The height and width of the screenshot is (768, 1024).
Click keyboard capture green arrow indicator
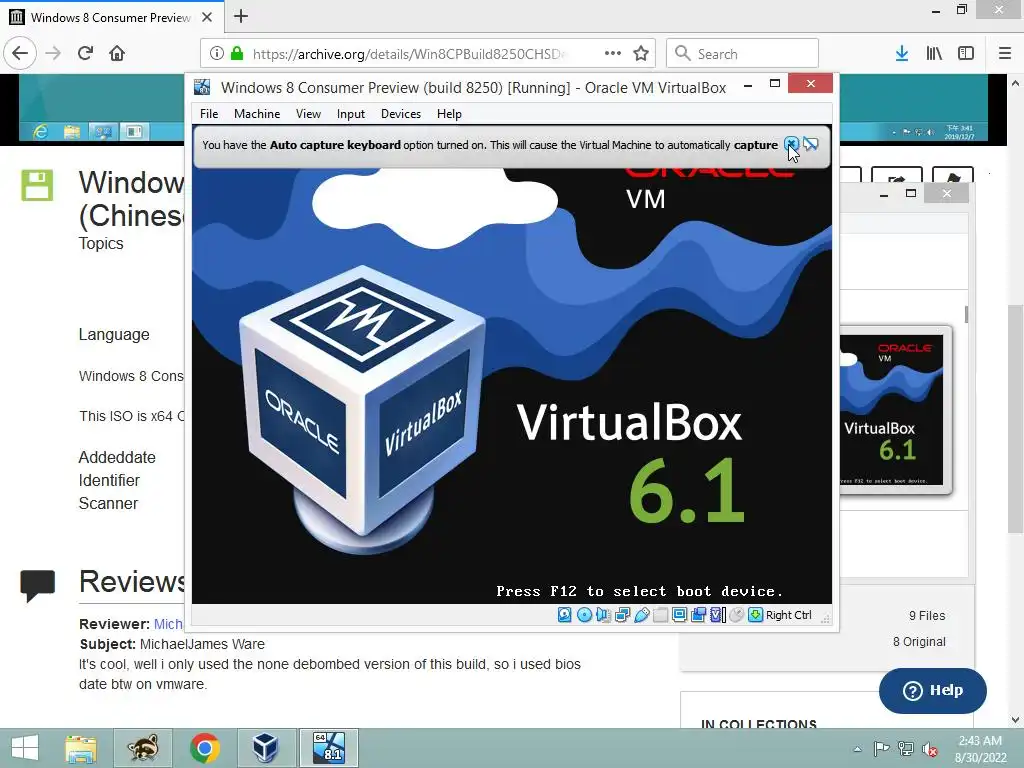[756, 615]
